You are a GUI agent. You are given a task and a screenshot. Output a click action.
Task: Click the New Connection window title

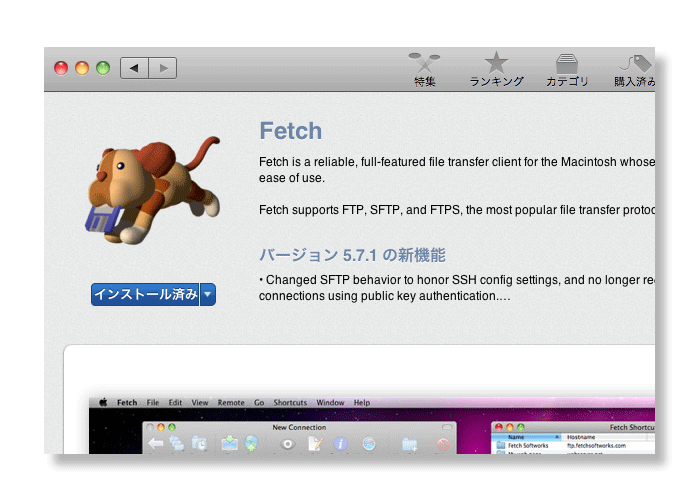point(299,427)
